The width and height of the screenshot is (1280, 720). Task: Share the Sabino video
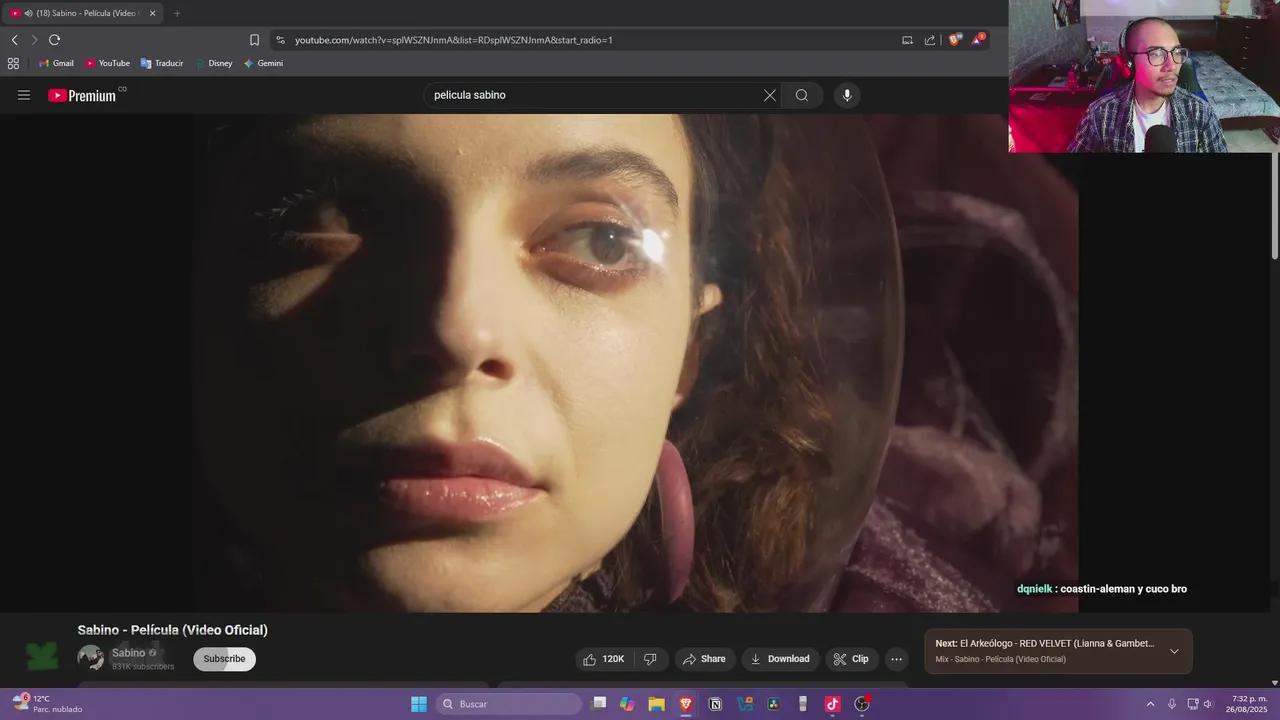(x=704, y=659)
